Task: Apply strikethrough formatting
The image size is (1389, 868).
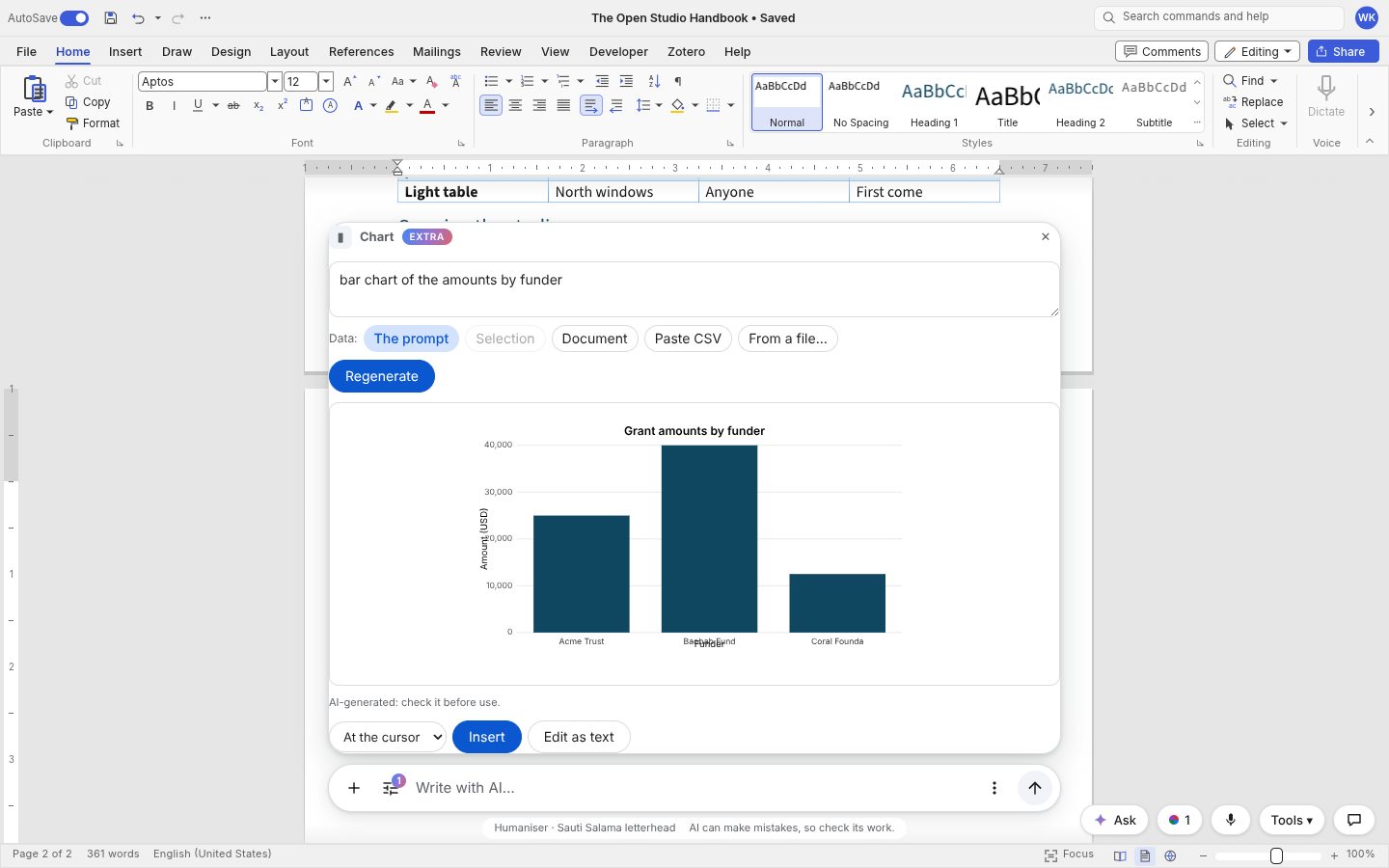Action: 233,105
